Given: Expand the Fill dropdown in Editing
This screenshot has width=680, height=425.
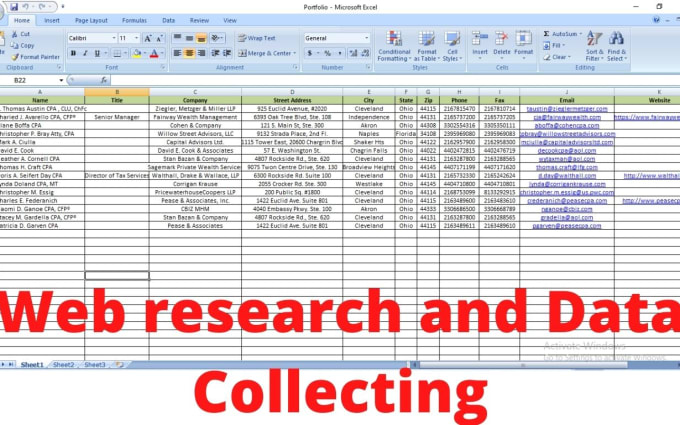Looking at the screenshot, I should [563, 45].
